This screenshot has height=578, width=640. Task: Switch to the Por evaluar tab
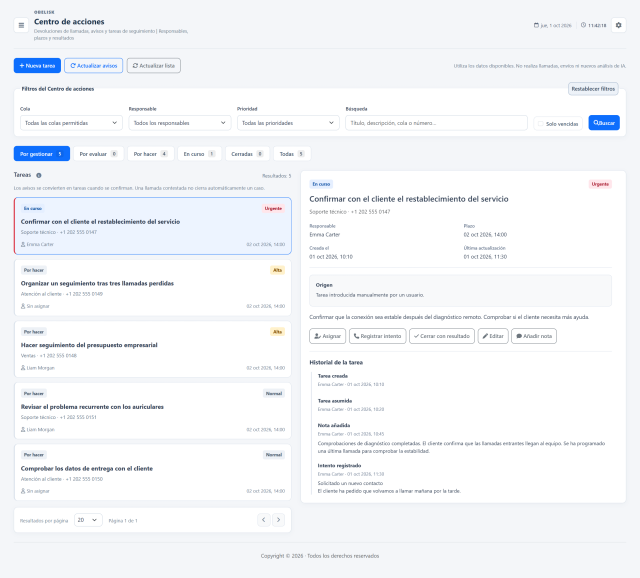pyautogui.click(x=98, y=154)
